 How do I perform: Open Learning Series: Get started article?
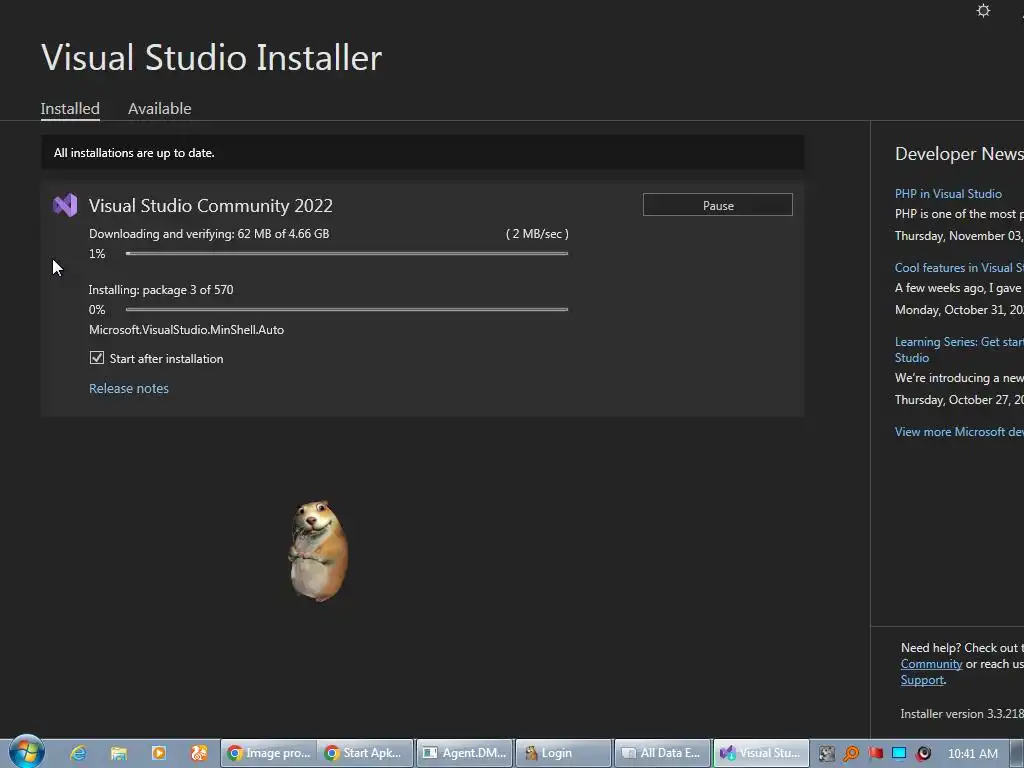(x=959, y=349)
